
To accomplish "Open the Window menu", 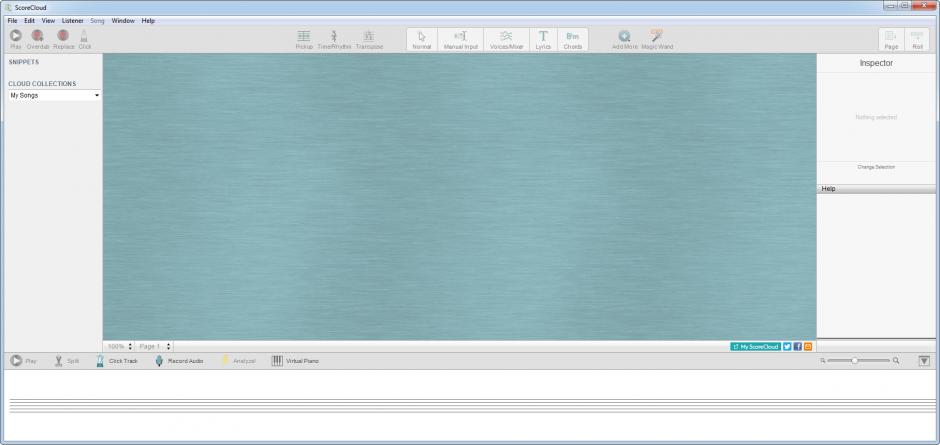I will tap(123, 20).
